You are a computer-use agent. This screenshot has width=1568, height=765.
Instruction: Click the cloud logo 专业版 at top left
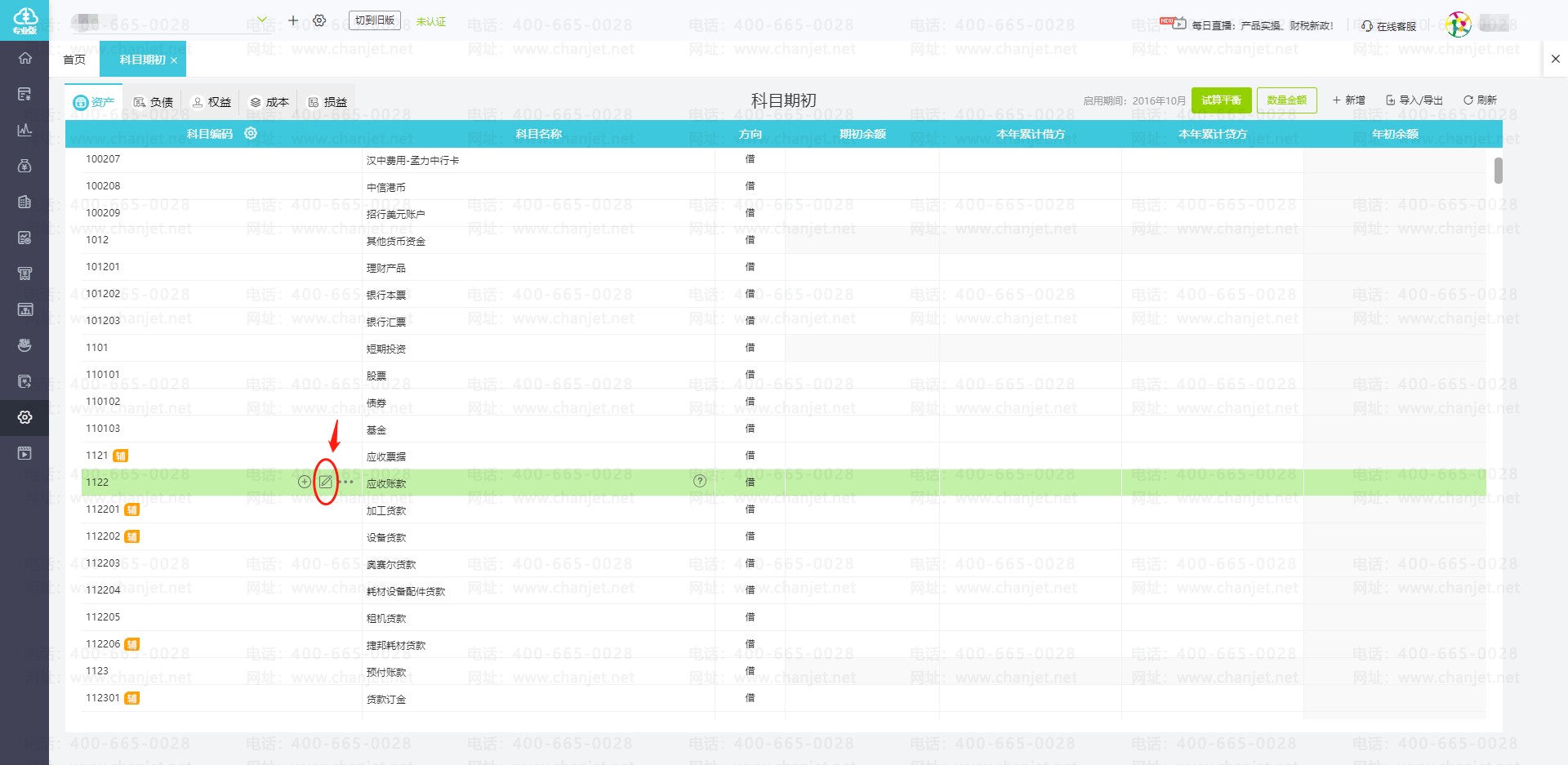(24, 20)
